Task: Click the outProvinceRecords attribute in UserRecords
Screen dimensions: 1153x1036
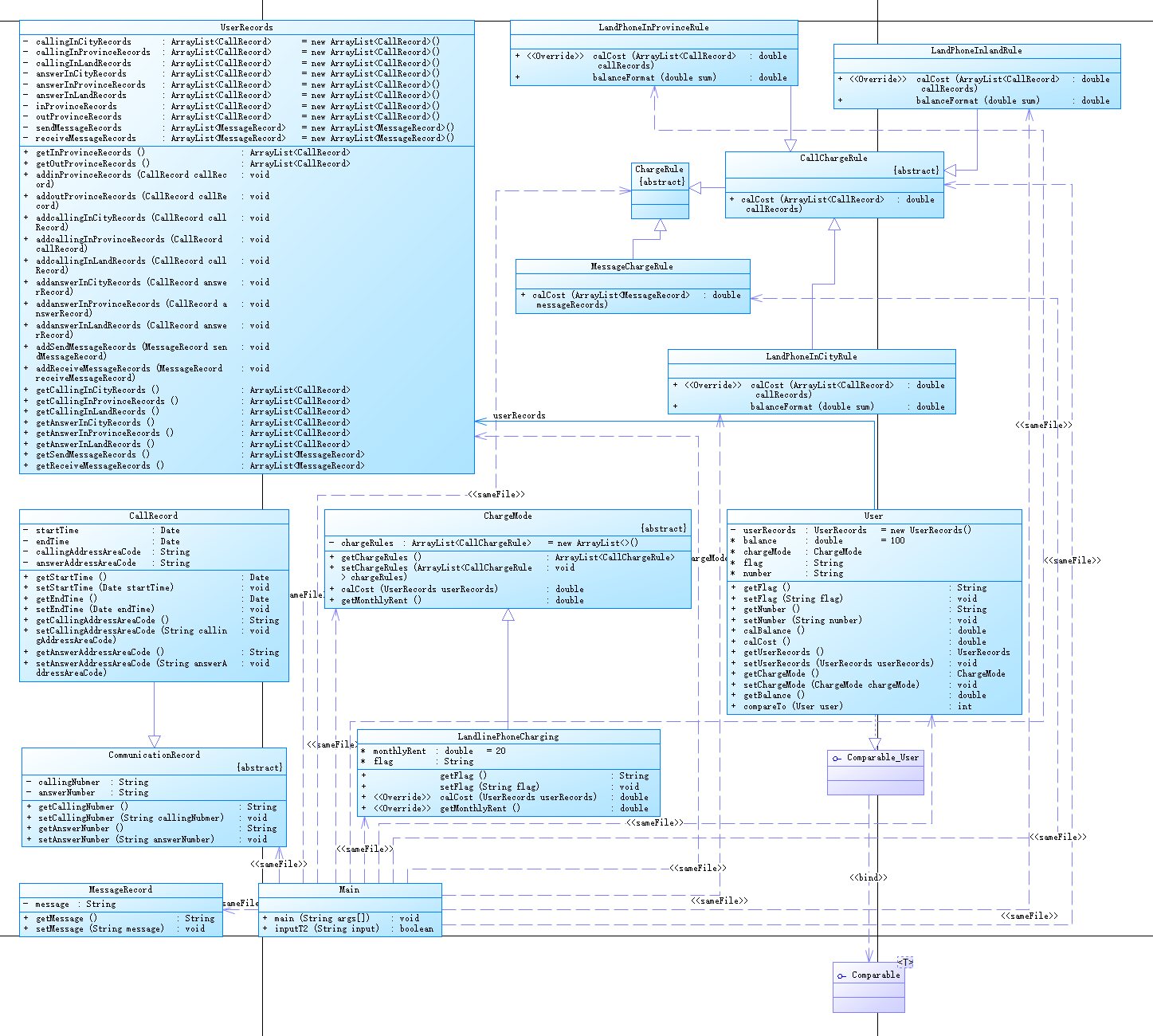Action: (231, 117)
